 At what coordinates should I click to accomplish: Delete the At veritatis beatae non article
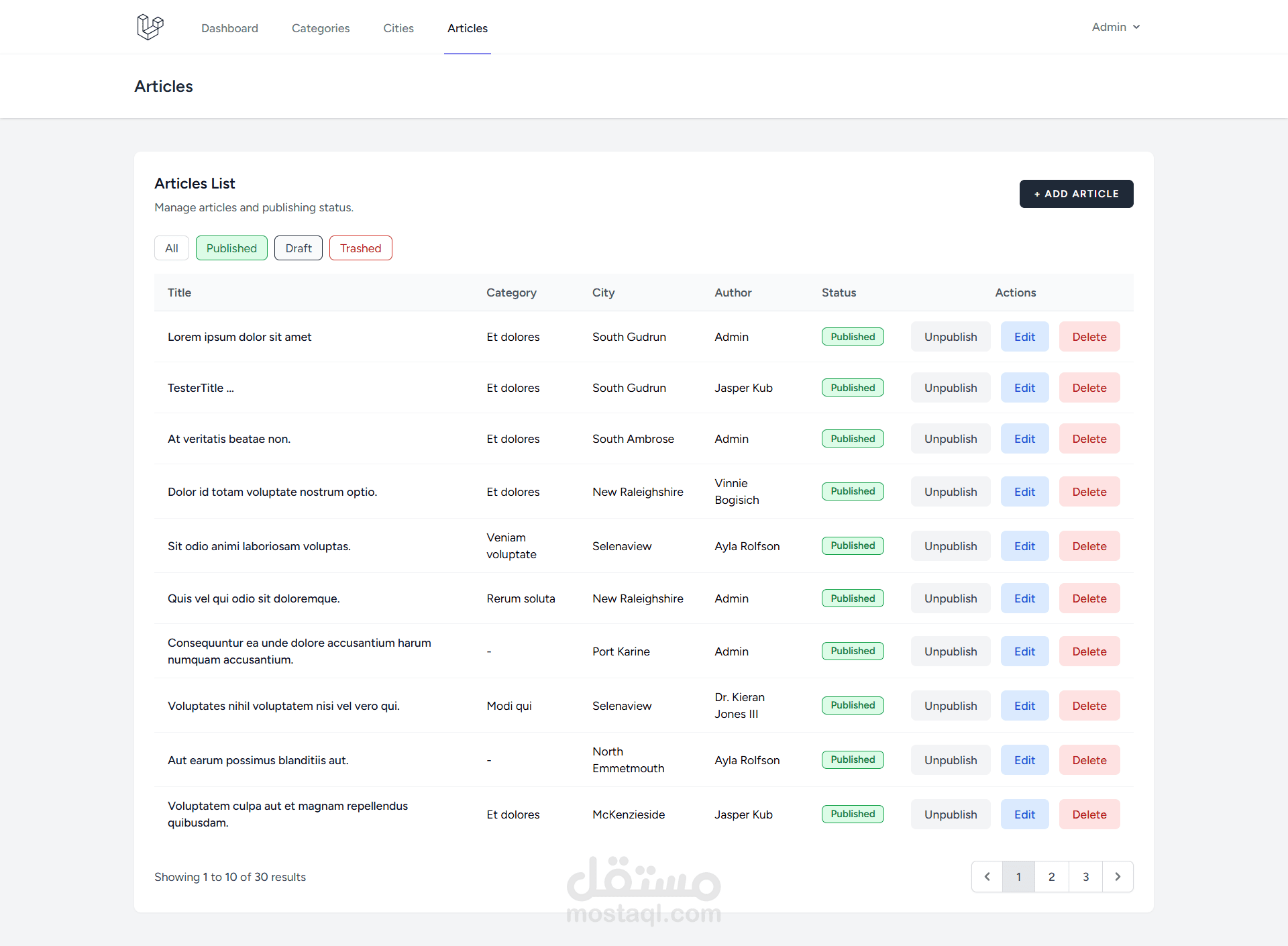click(1089, 439)
